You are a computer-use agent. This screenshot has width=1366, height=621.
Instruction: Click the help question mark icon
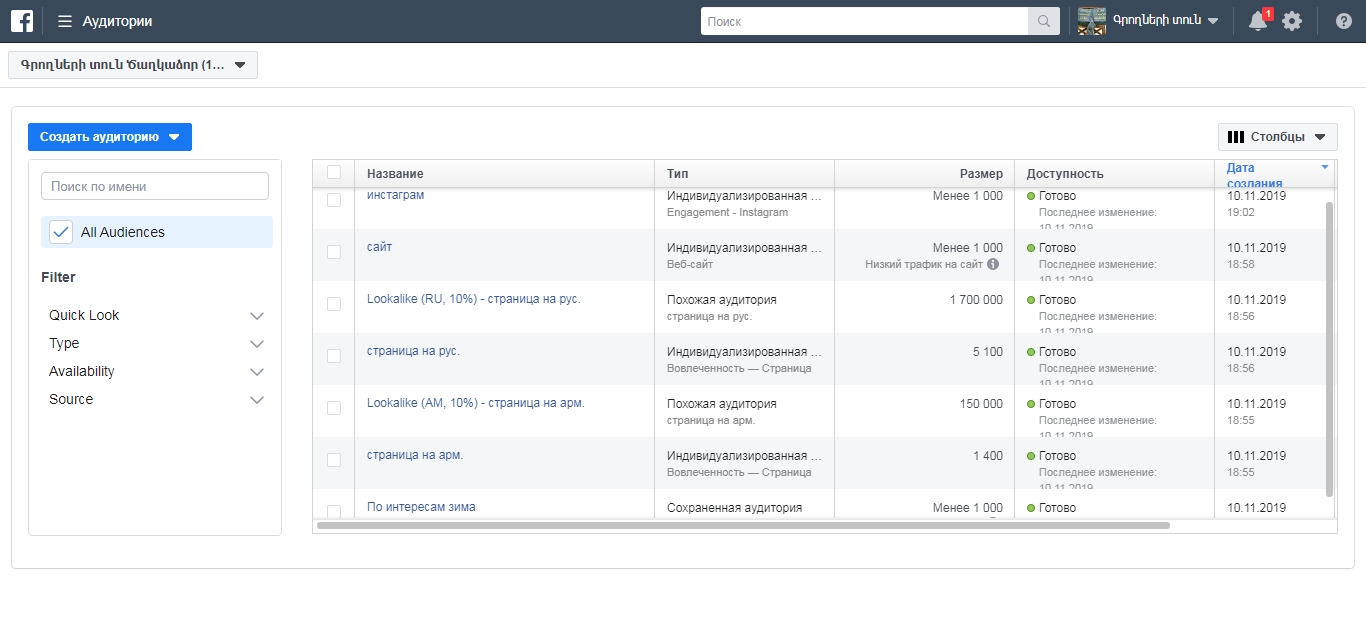(x=1344, y=21)
